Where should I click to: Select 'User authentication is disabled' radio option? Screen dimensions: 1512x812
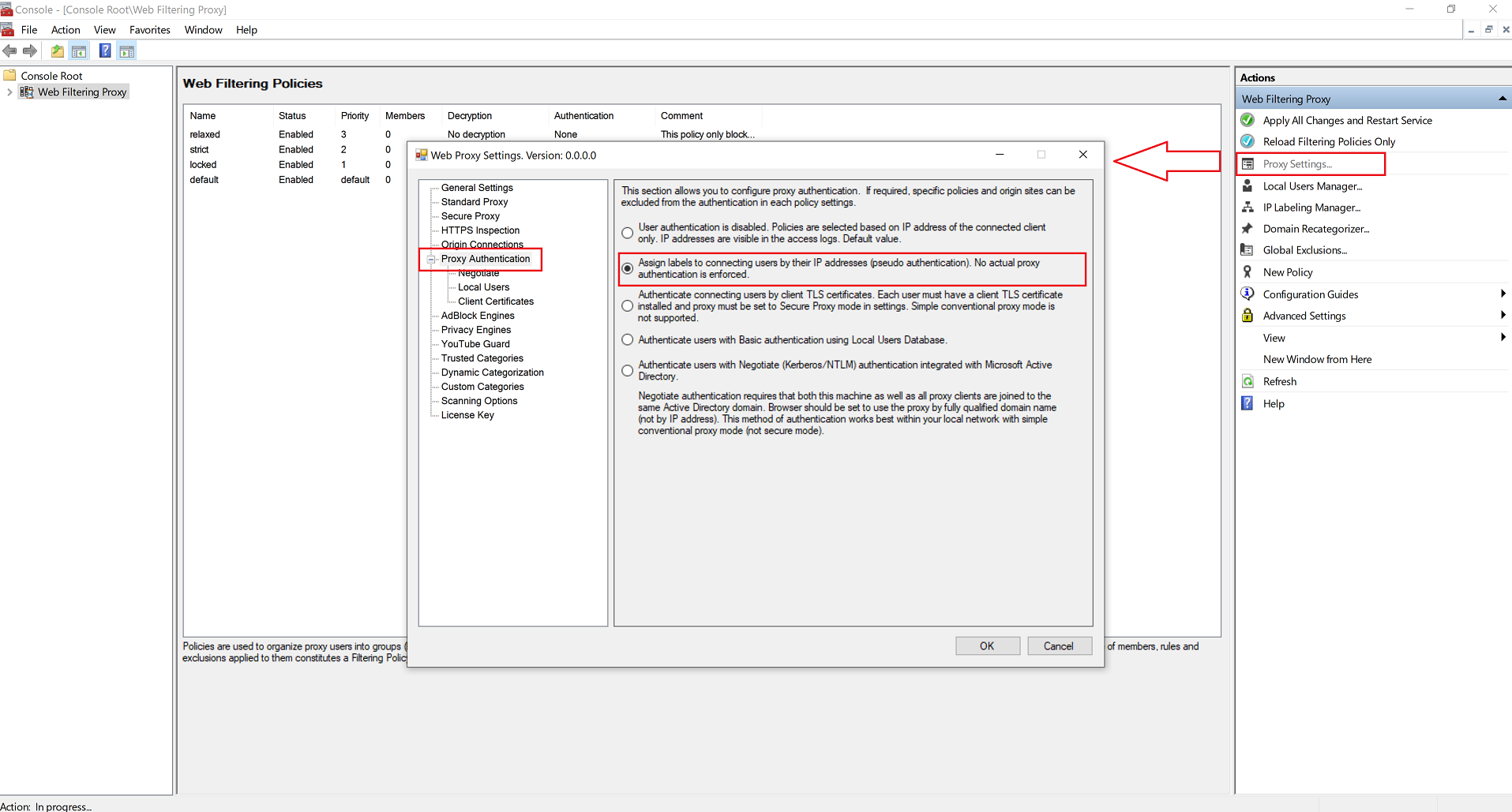click(x=628, y=233)
